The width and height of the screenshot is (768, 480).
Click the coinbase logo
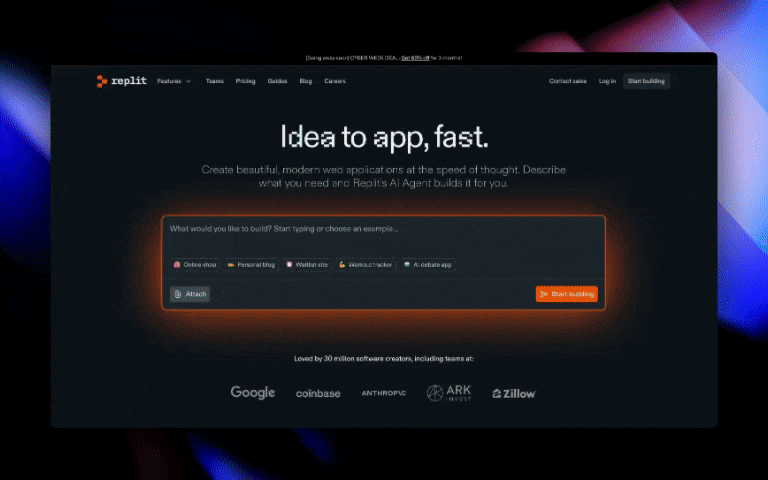[x=318, y=393]
